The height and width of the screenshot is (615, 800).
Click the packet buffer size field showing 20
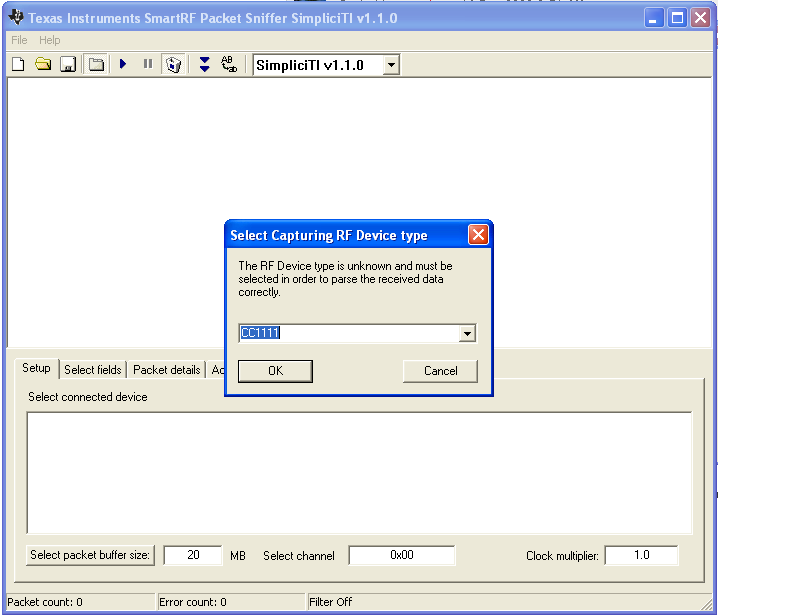[x=193, y=555]
